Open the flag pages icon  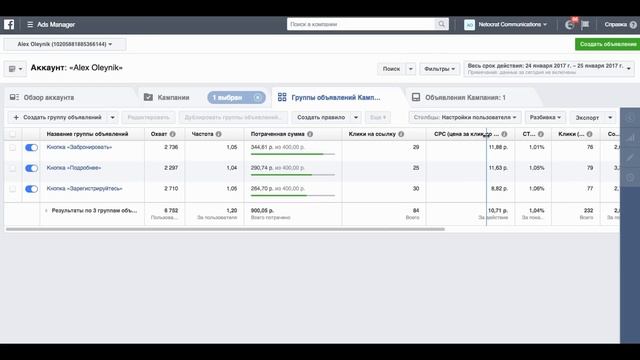pos(585,24)
